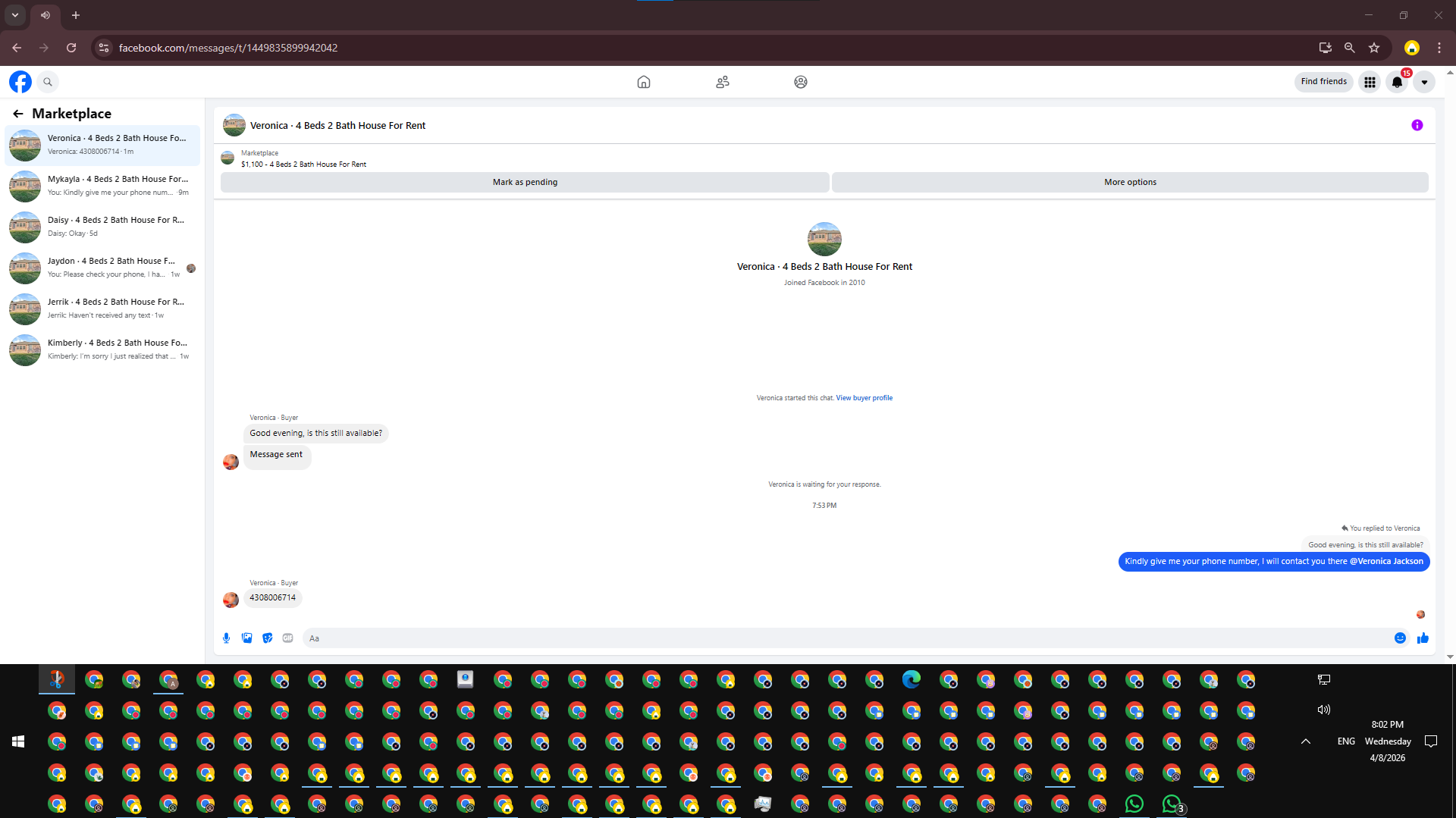Choose a GIF with the GIF icon
The image size is (1456, 818).
pyautogui.click(x=287, y=638)
